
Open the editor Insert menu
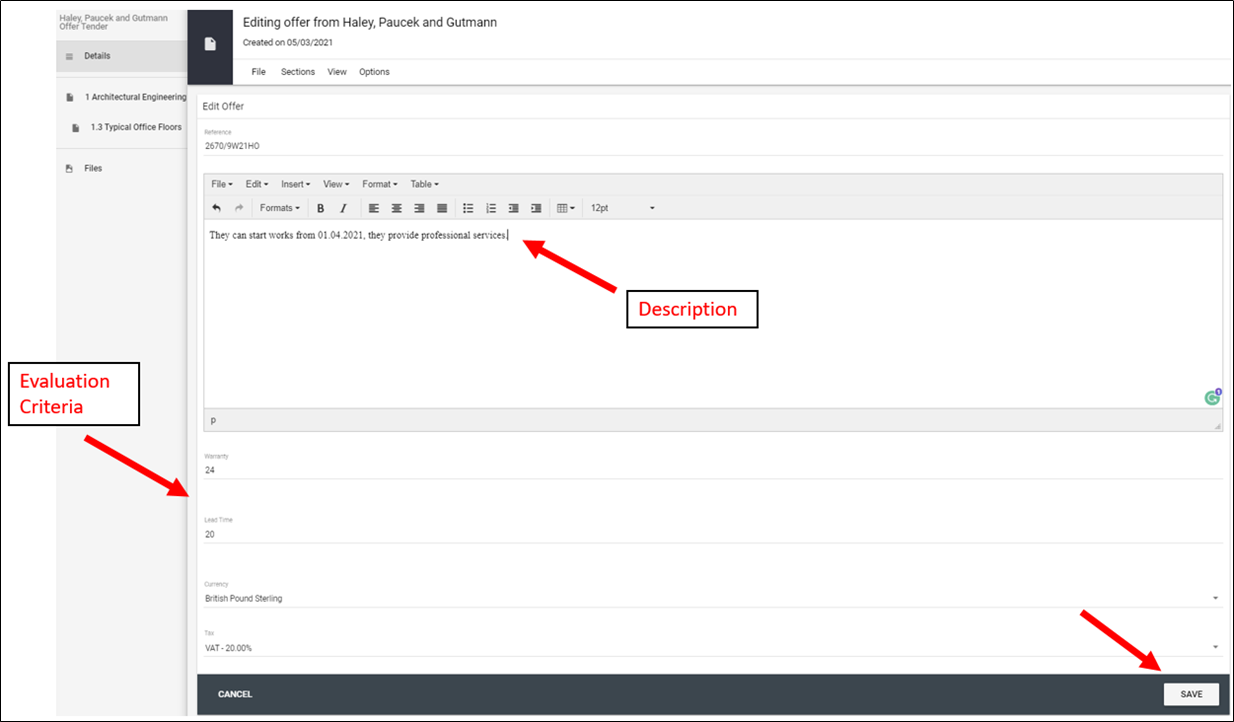coord(295,184)
